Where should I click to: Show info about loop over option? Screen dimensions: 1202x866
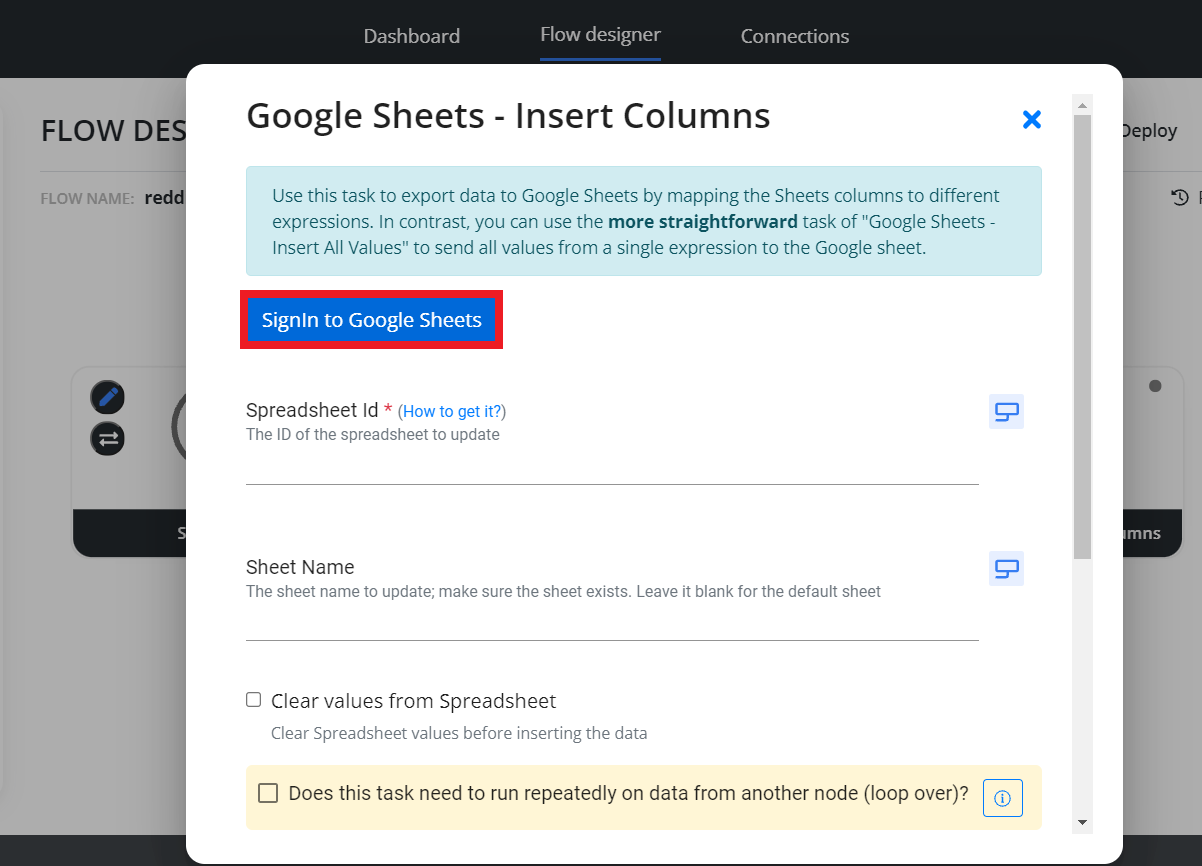[1003, 798]
